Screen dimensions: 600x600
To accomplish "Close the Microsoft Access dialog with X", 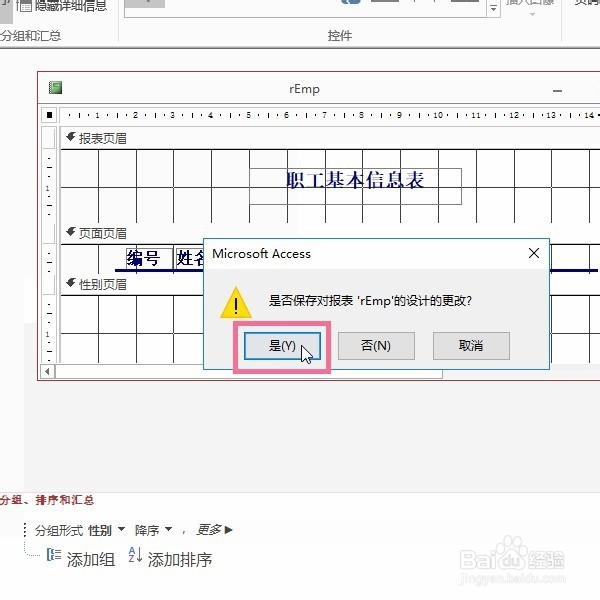I will [x=534, y=253].
